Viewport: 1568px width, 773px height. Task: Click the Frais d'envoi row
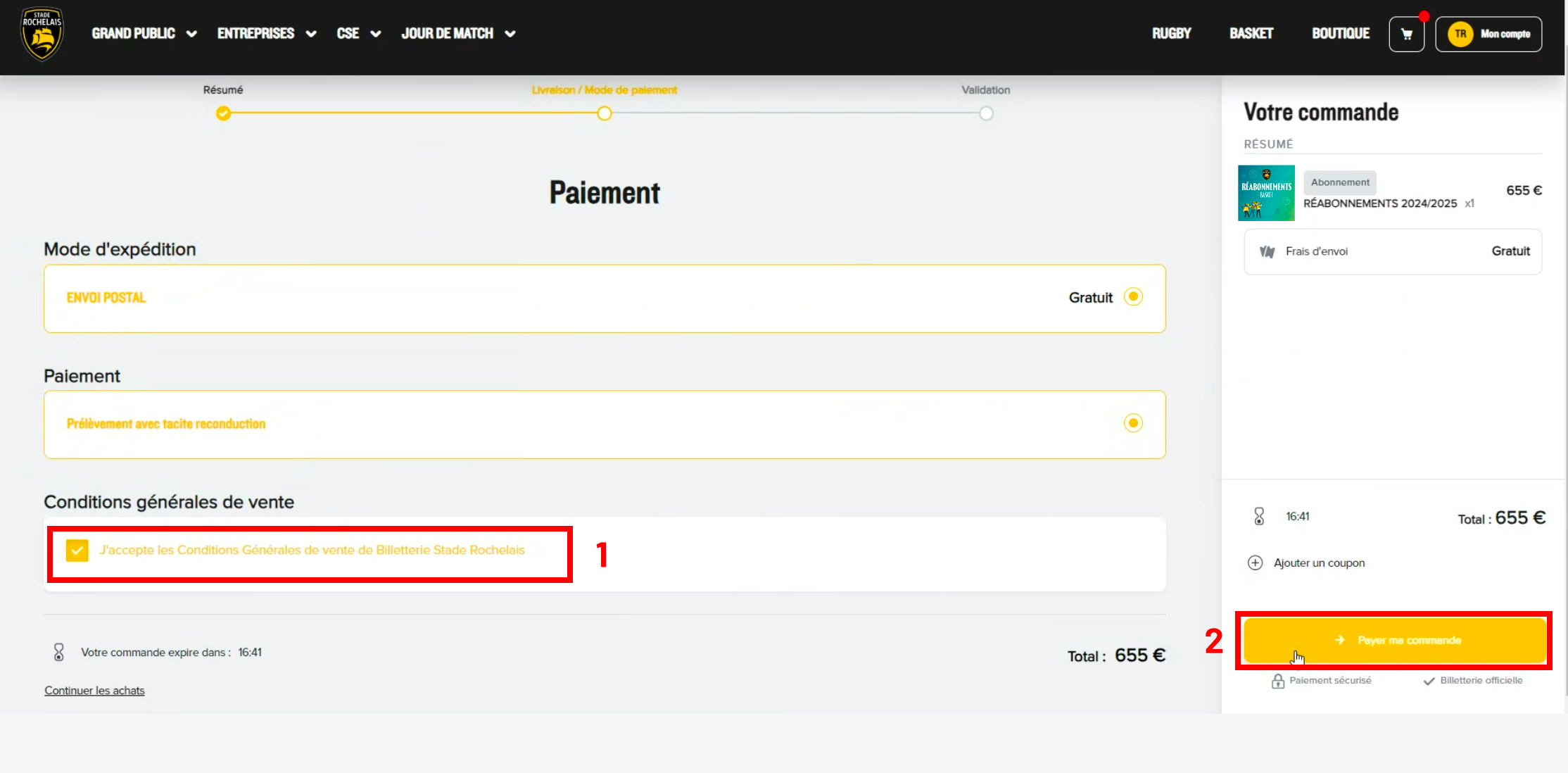pyautogui.click(x=1393, y=251)
